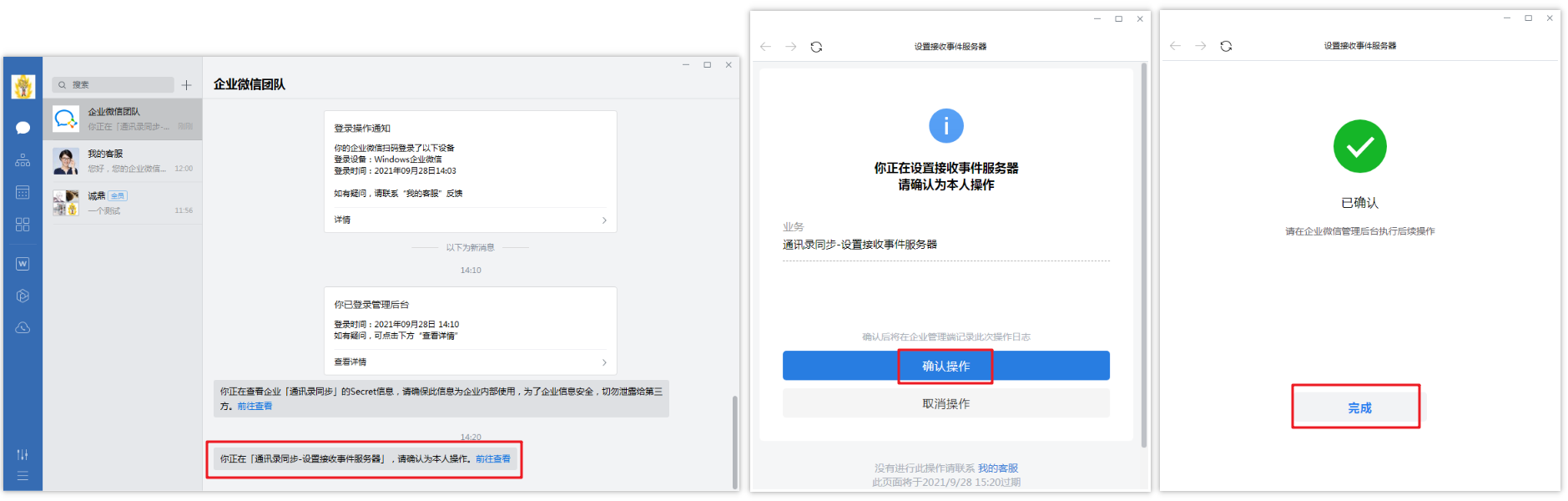Click the 取消操作 button
This screenshot has width=1568, height=501.
click(945, 403)
